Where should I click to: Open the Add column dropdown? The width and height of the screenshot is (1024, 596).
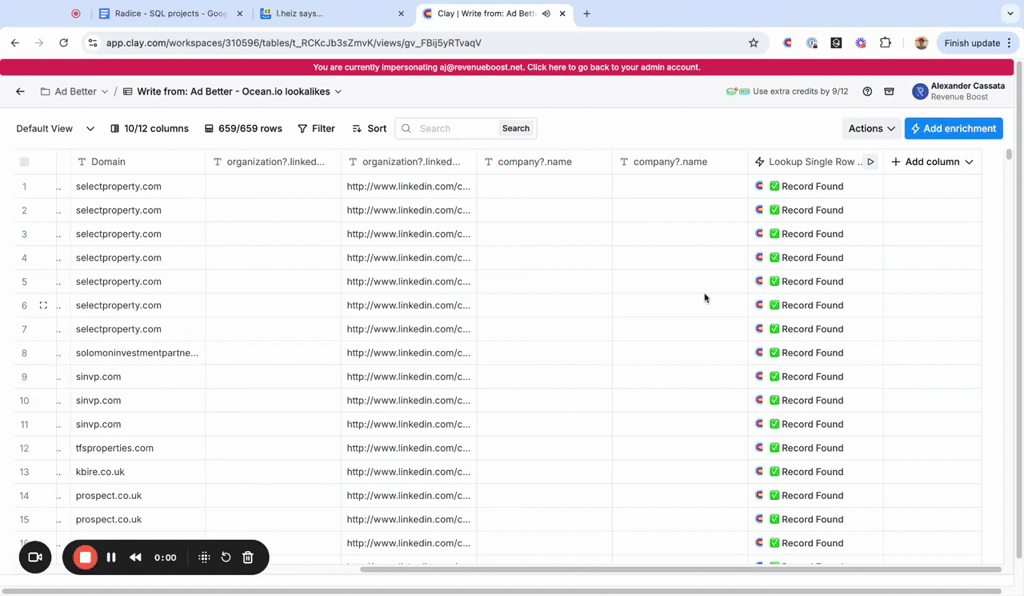point(932,162)
